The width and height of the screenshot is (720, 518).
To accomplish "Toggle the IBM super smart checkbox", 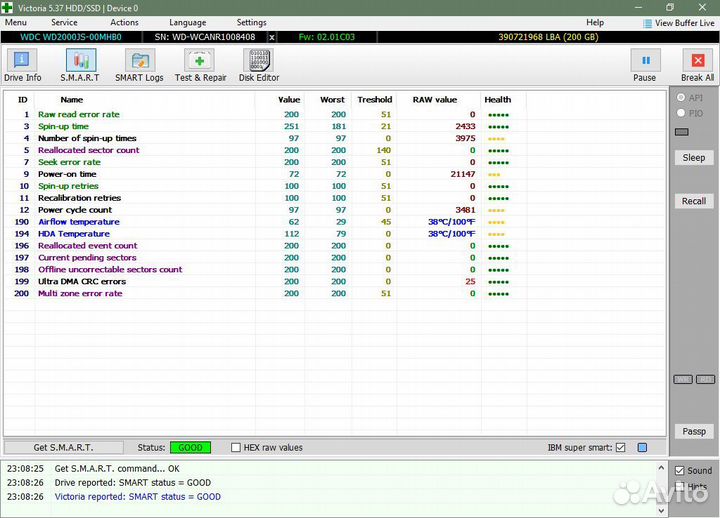I will pyautogui.click(x=621, y=447).
